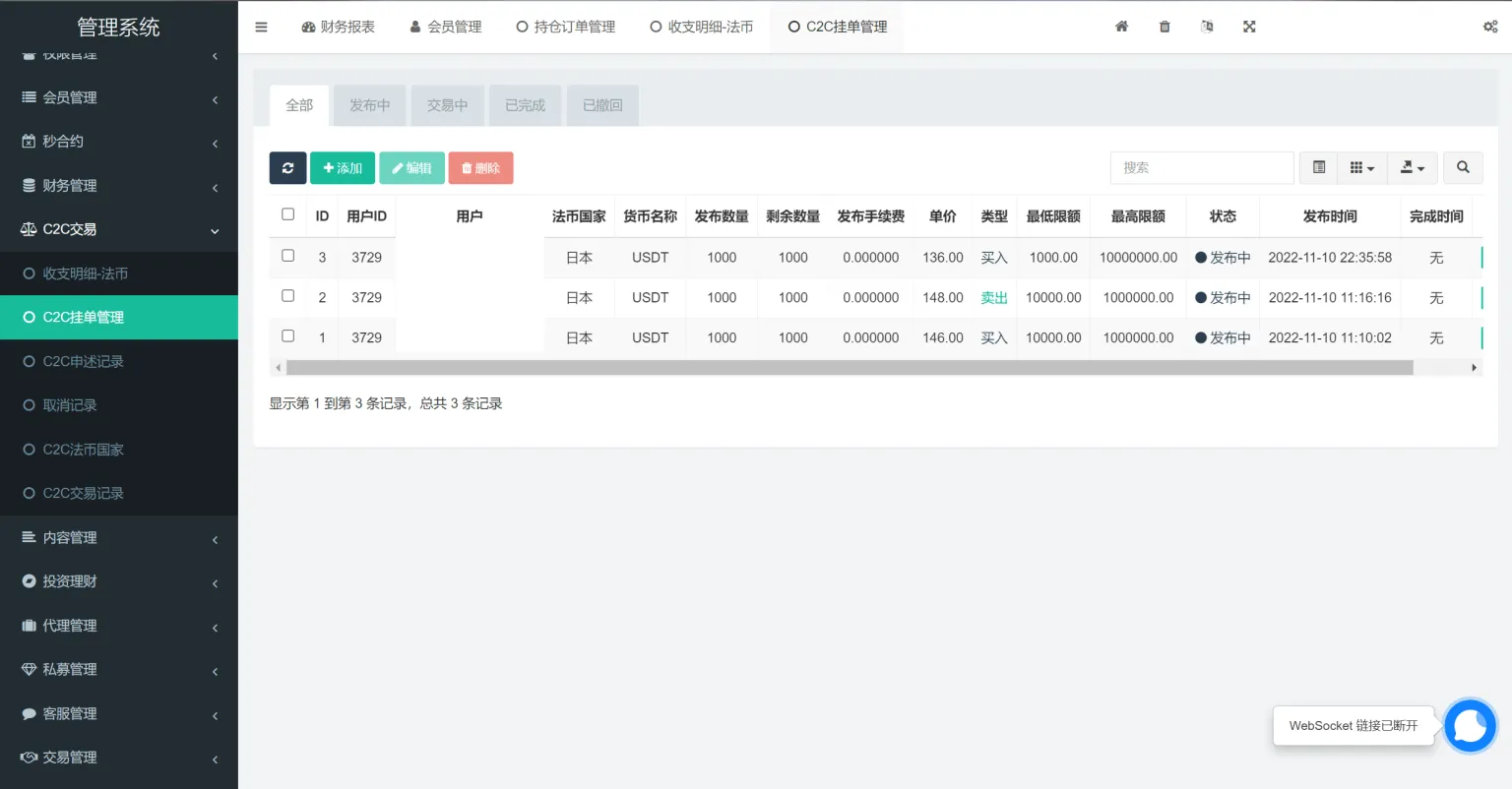
Task: Switch to detail view via list icon
Action: [1318, 167]
